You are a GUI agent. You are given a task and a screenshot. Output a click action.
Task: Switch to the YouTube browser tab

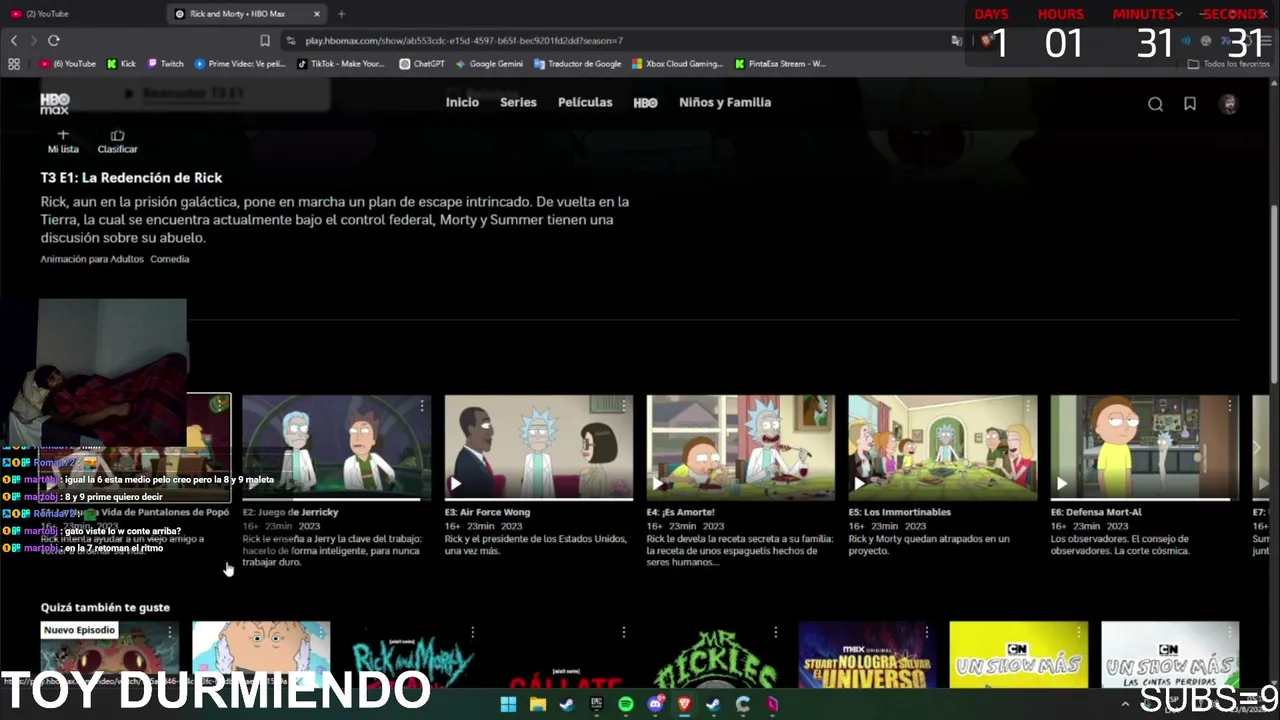click(x=80, y=14)
